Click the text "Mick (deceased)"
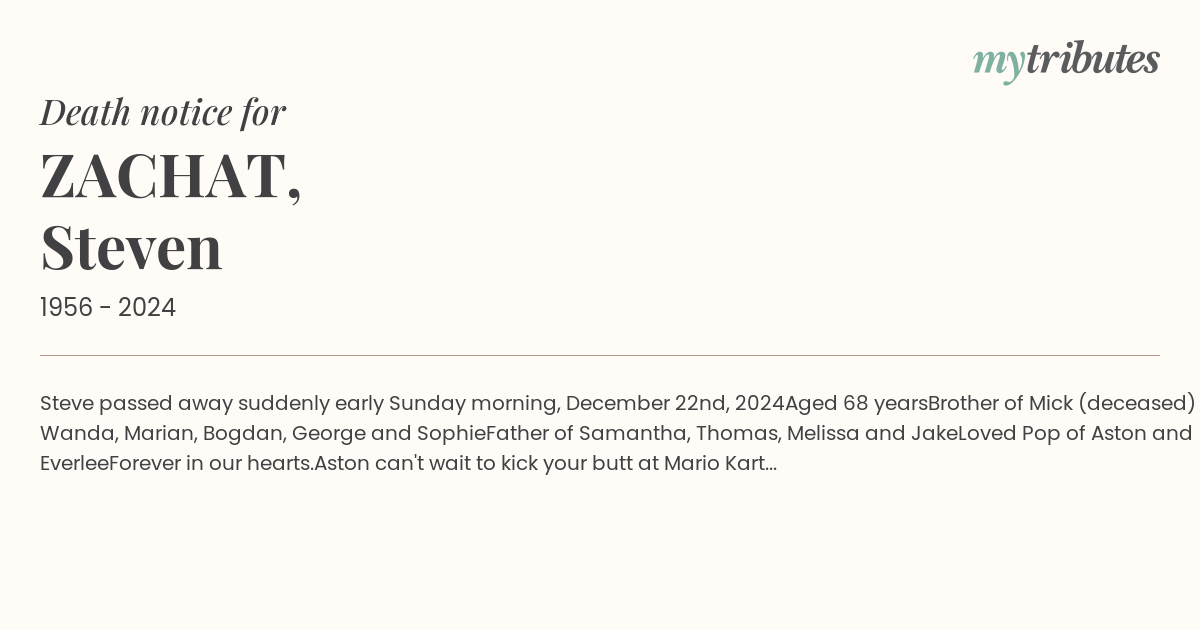 click(x=1112, y=404)
